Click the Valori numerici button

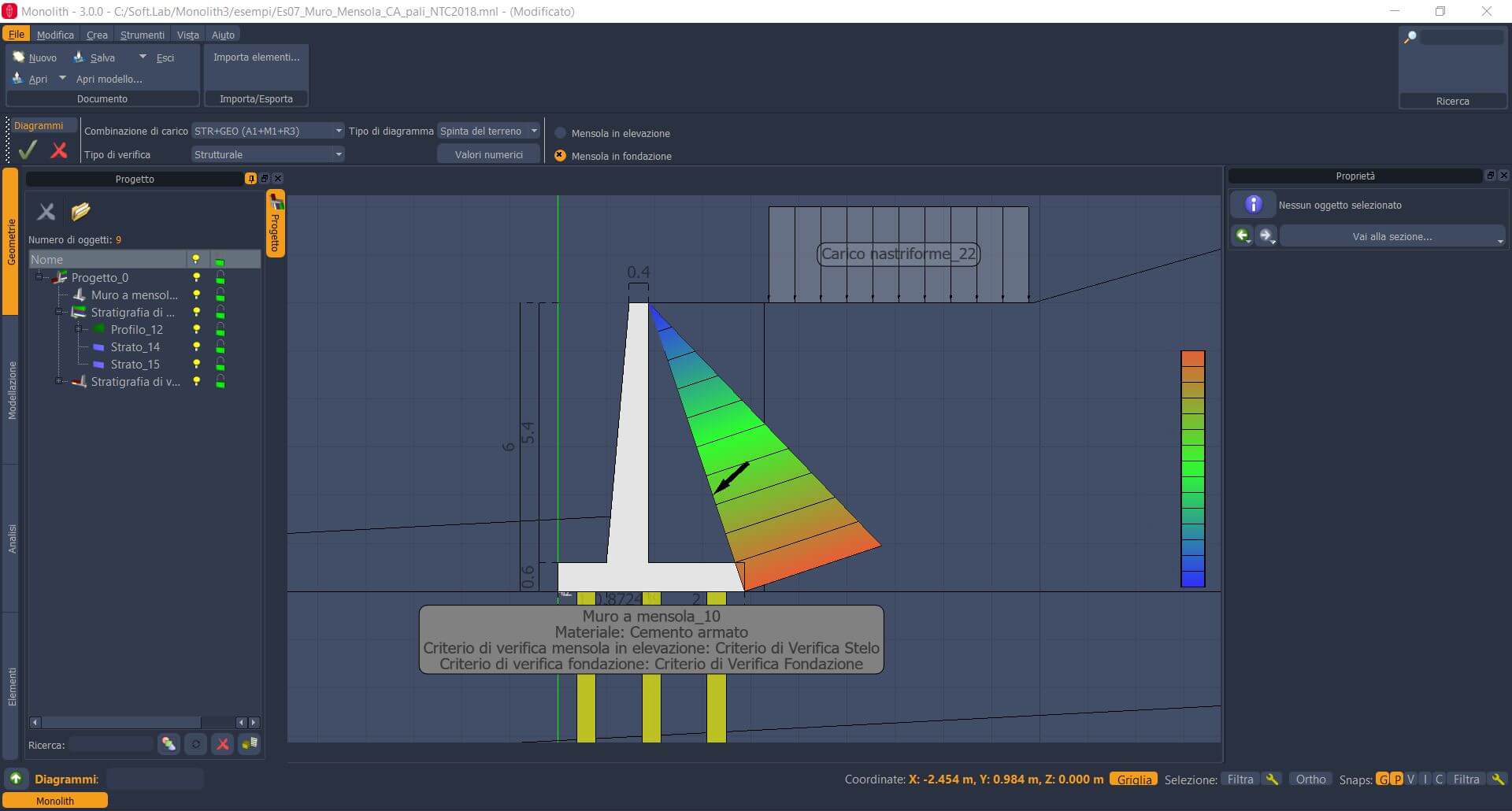488,154
